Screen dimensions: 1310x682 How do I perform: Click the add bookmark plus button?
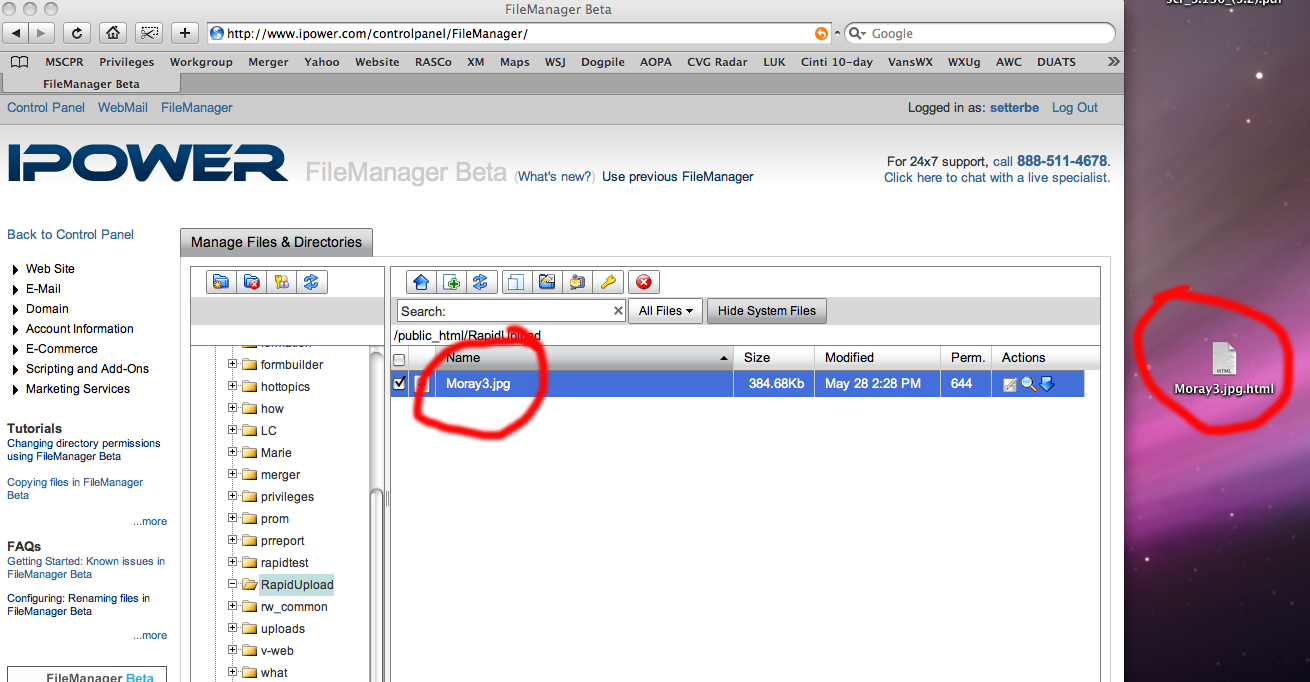(x=185, y=33)
